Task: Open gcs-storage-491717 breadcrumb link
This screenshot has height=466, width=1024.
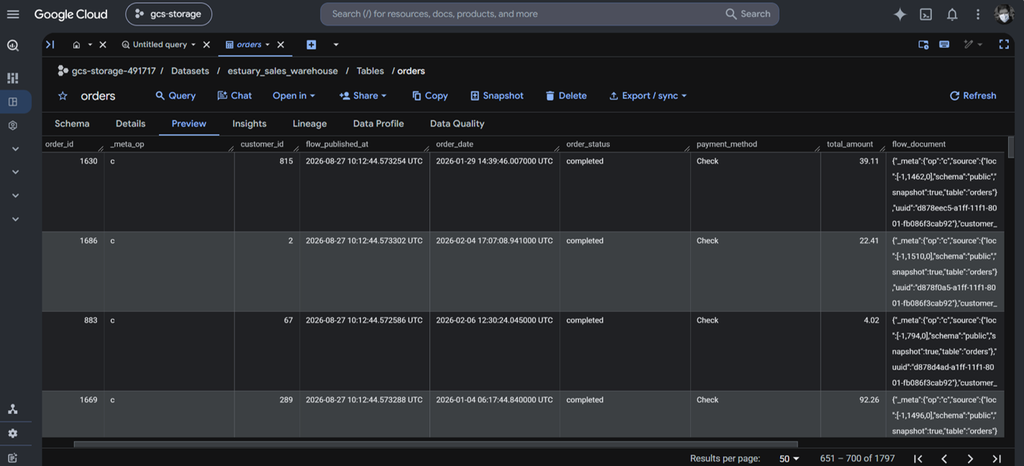Action: click(112, 71)
